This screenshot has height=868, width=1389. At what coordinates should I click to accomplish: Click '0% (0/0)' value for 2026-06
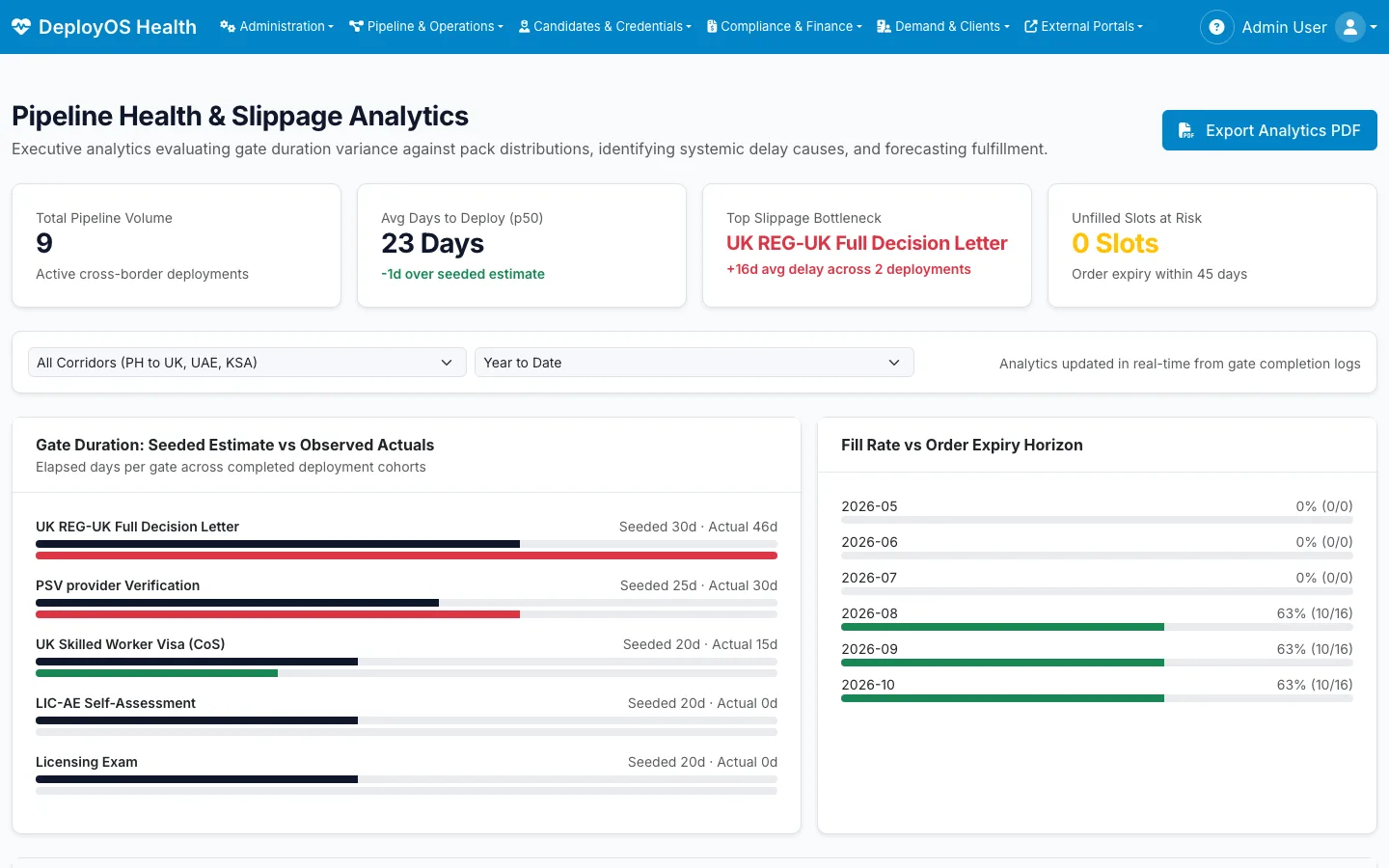coord(1324,542)
